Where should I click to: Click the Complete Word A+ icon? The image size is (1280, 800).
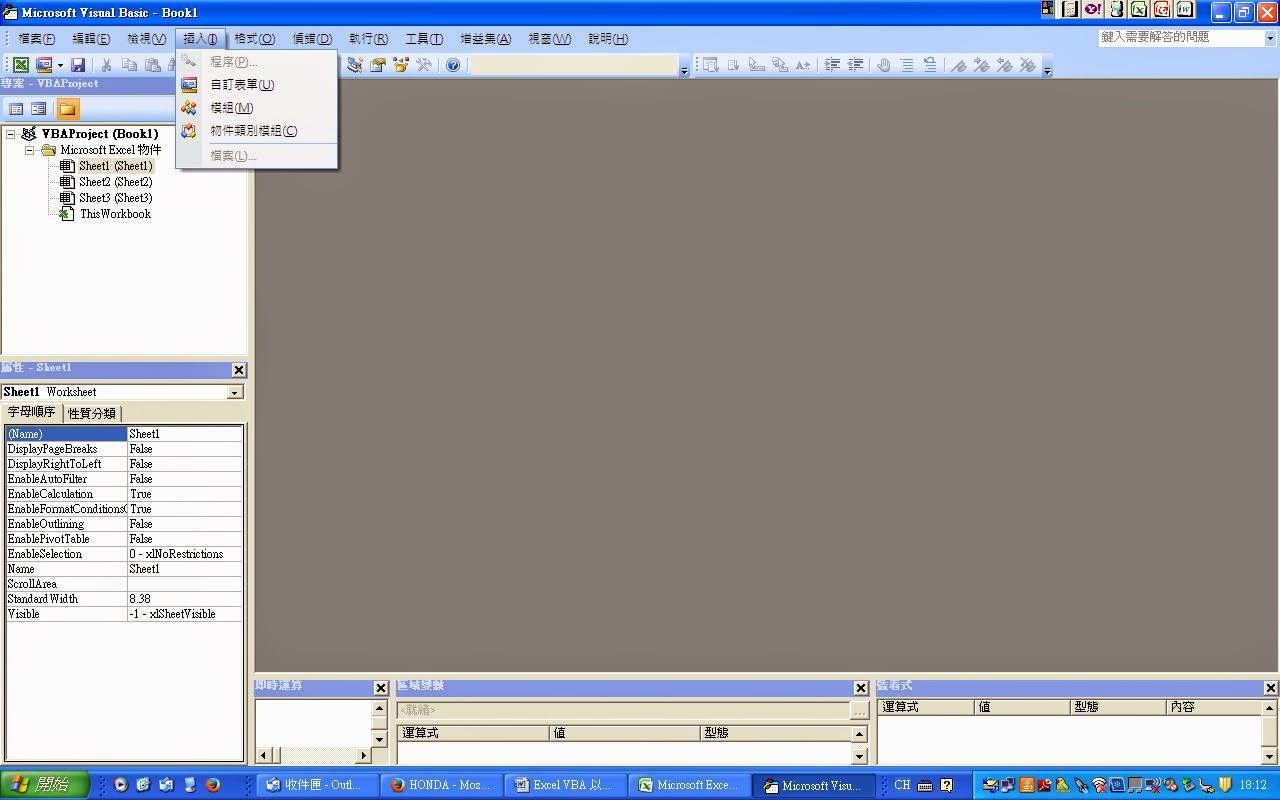803,65
